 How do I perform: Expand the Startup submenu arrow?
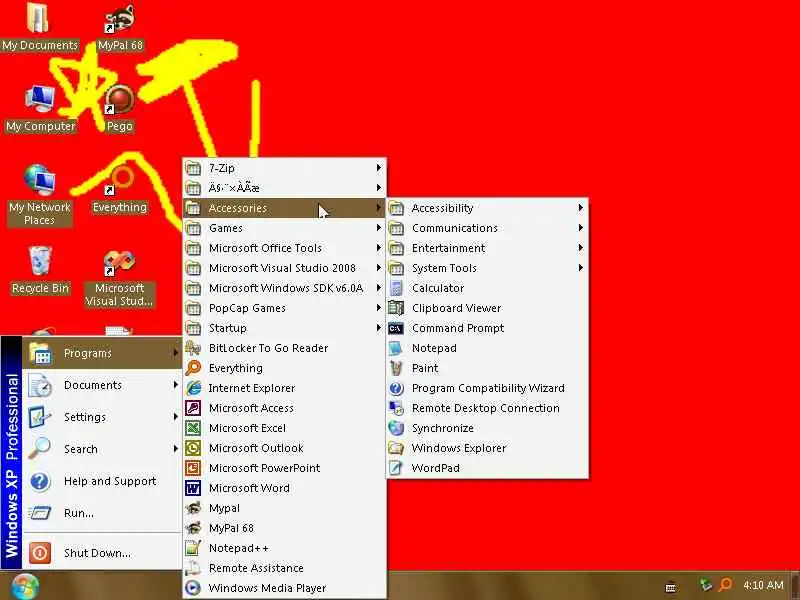click(x=379, y=328)
